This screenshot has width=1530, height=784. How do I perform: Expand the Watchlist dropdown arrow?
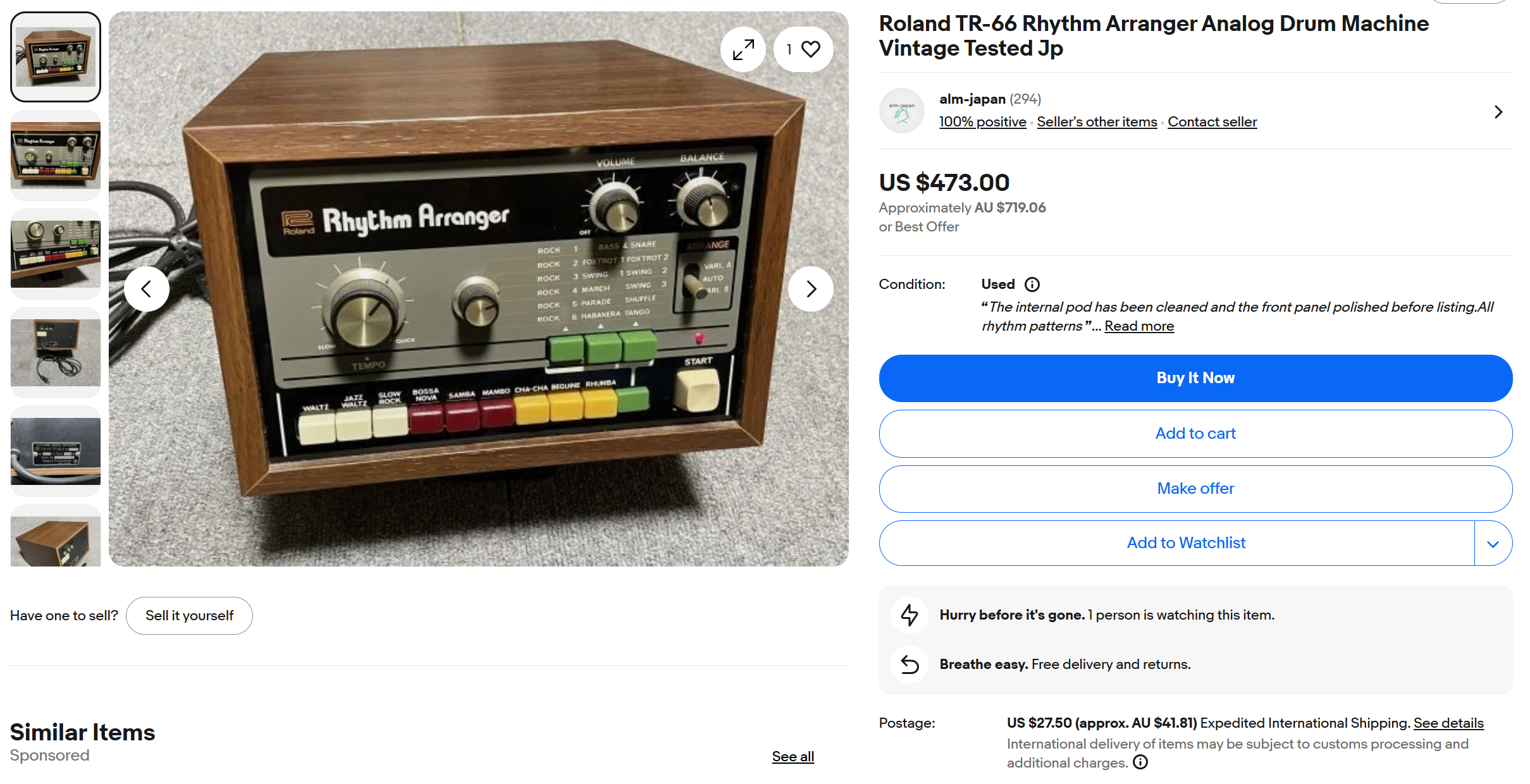pos(1493,543)
